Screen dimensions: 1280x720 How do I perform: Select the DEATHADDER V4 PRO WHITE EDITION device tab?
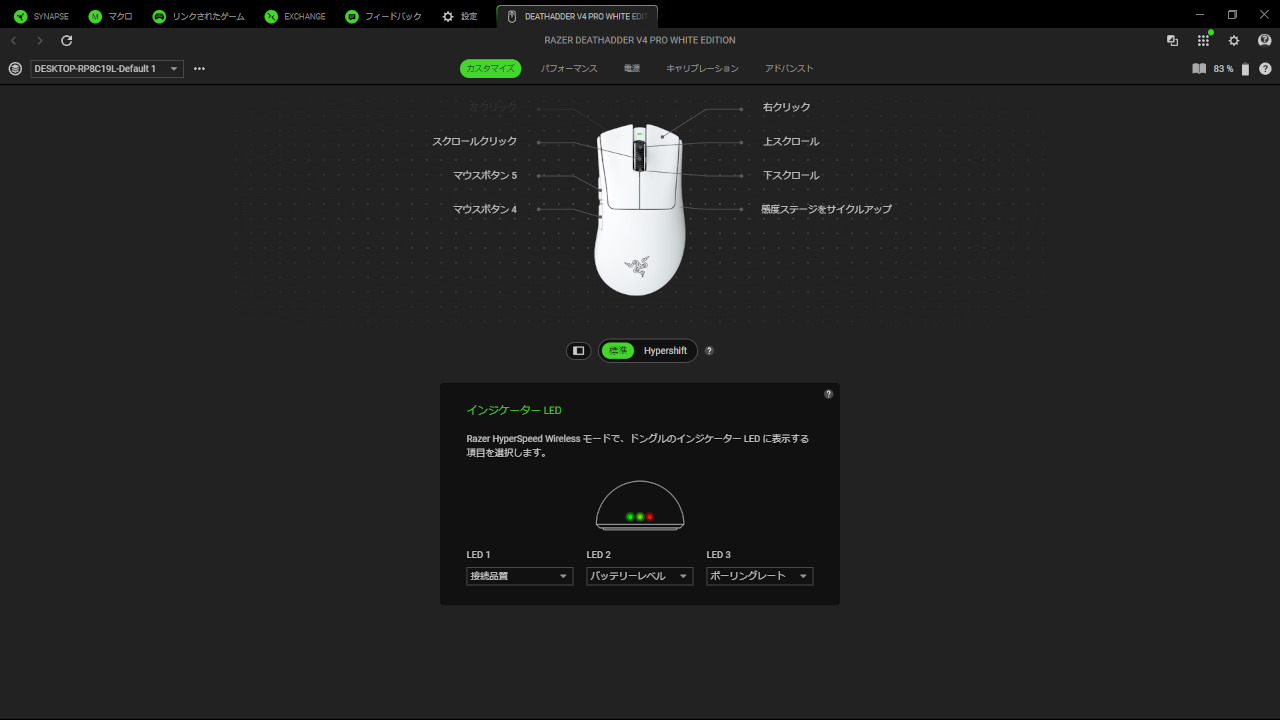pyautogui.click(x=577, y=16)
